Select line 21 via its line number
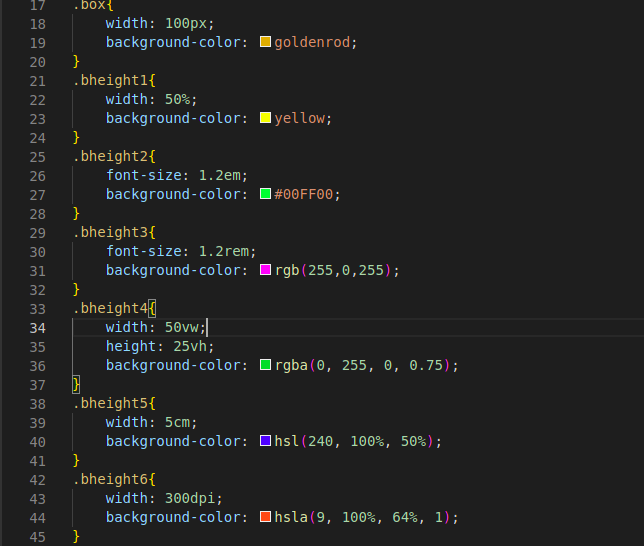 click(37, 81)
